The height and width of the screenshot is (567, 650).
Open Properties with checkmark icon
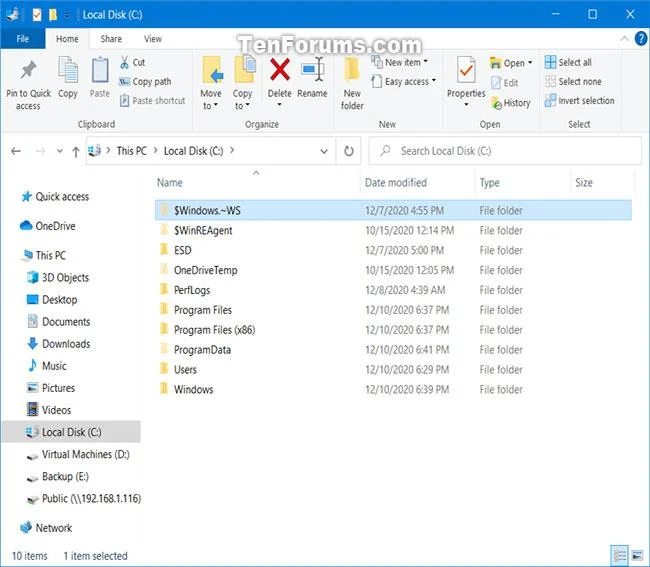pyautogui.click(x=466, y=70)
